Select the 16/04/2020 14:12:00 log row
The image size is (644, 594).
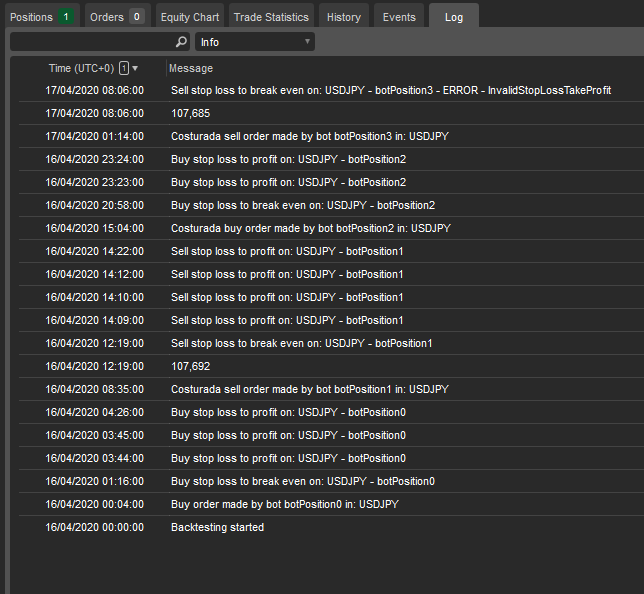(331, 274)
